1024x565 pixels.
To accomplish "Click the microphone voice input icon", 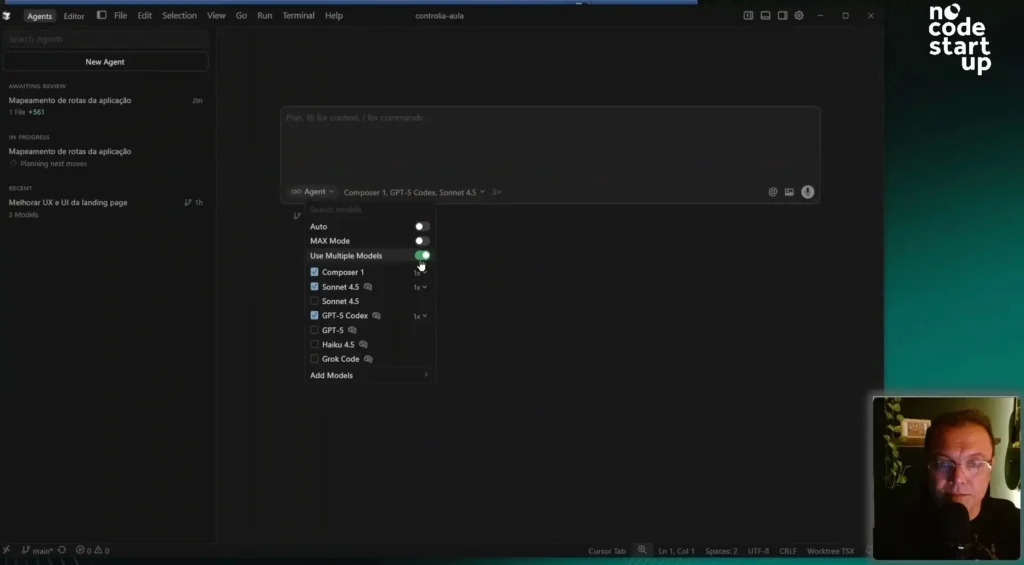I will pos(807,192).
